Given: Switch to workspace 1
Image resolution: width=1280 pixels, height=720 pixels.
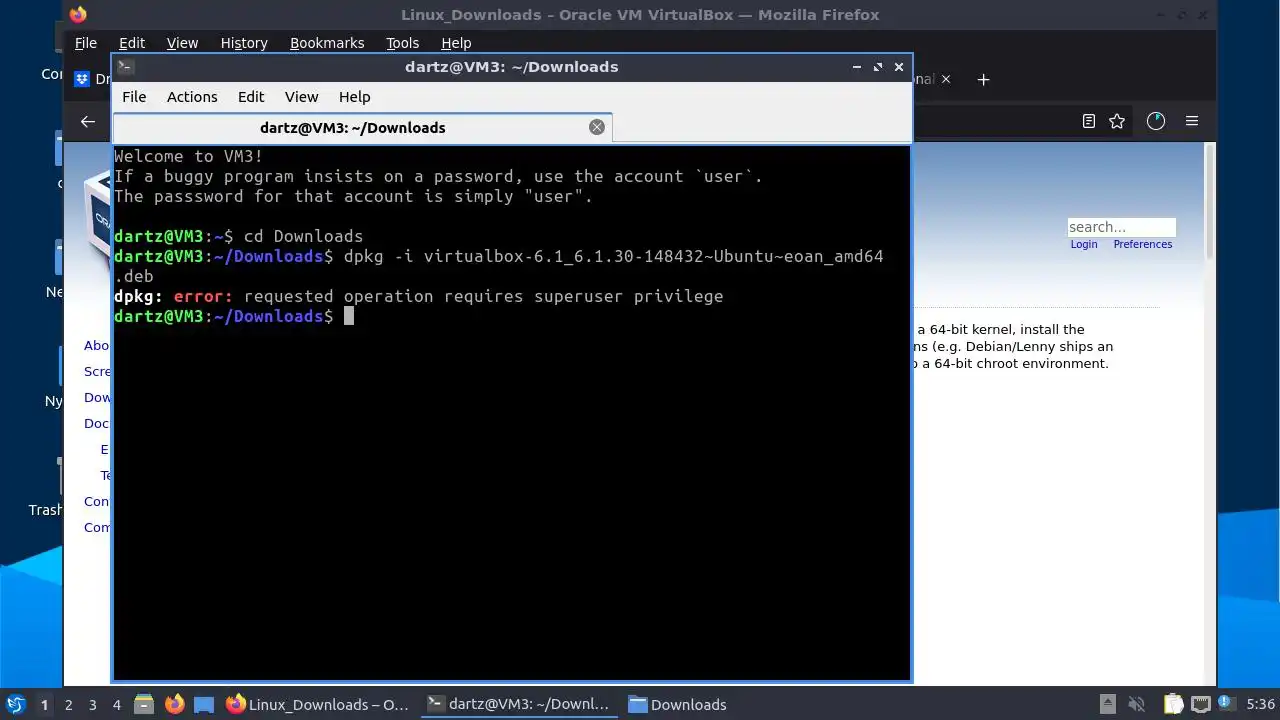Looking at the screenshot, I should (44, 704).
